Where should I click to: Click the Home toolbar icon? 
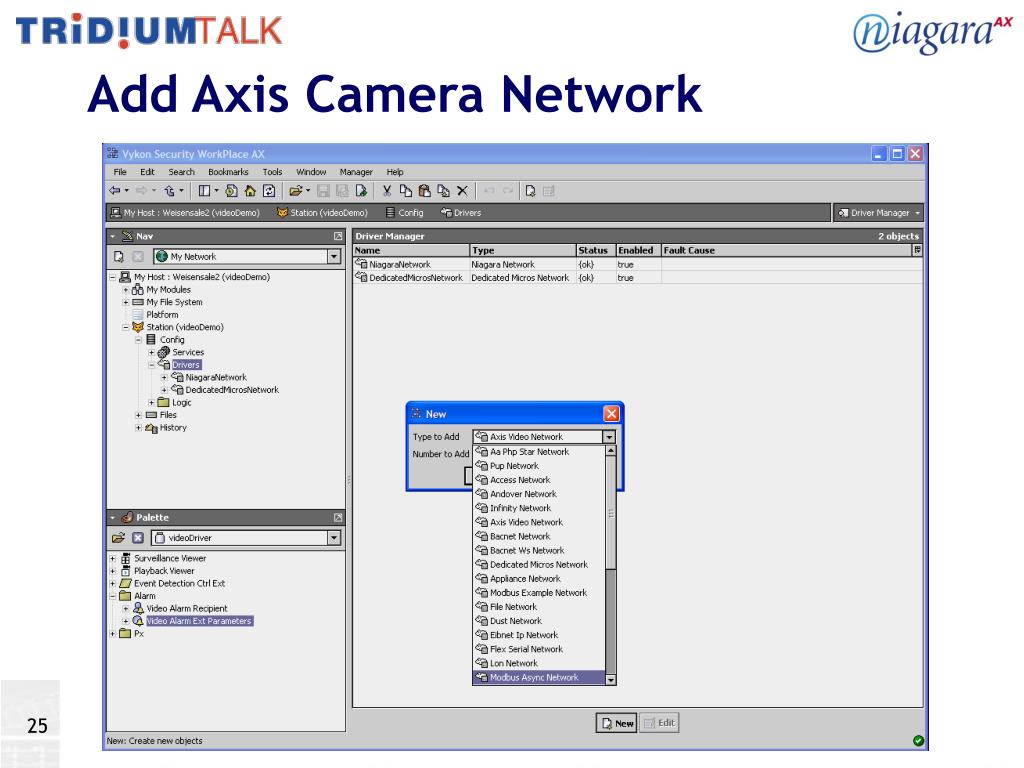250,191
